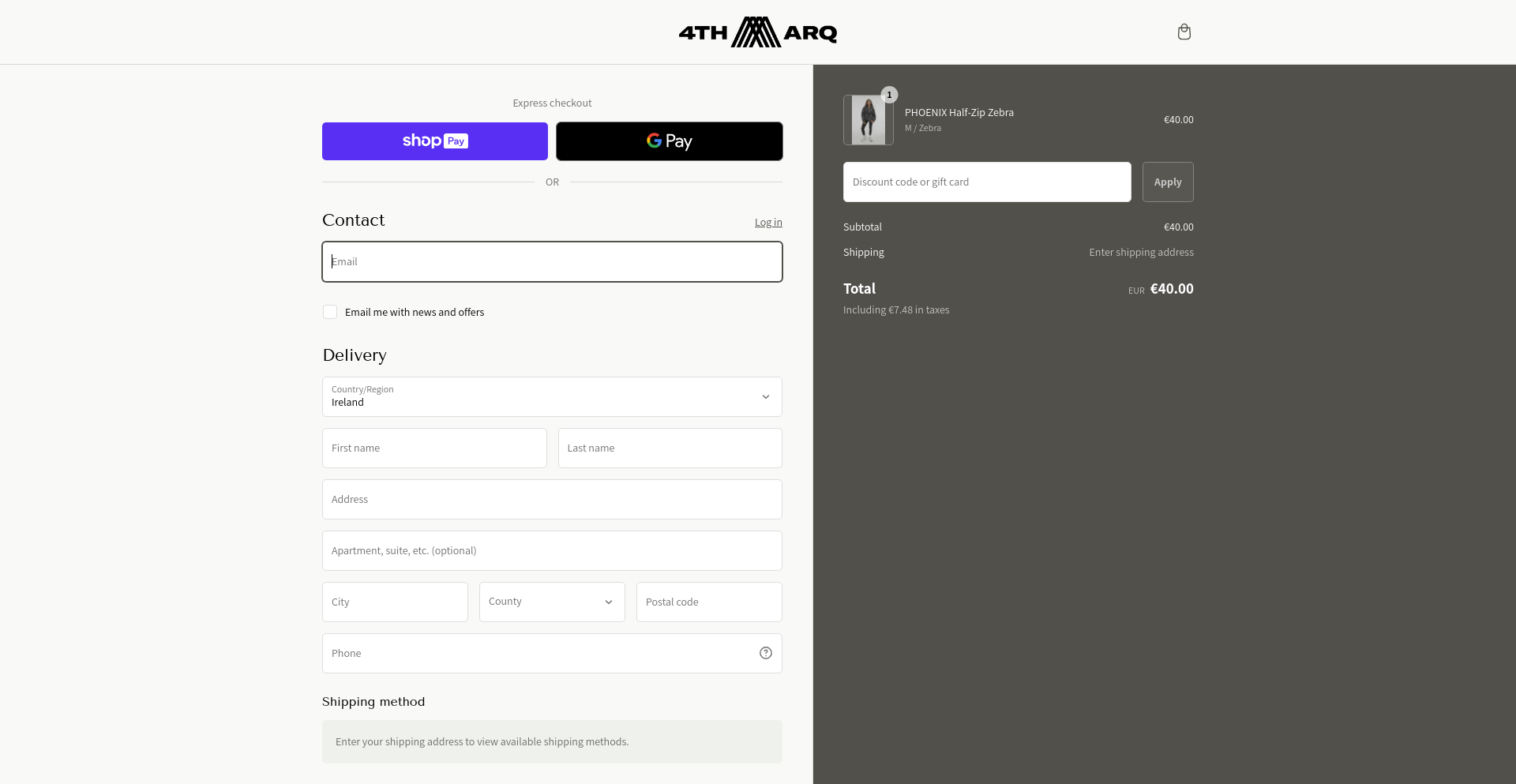Click the 'Delivery' heading
The height and width of the screenshot is (784, 1516).
click(x=355, y=355)
